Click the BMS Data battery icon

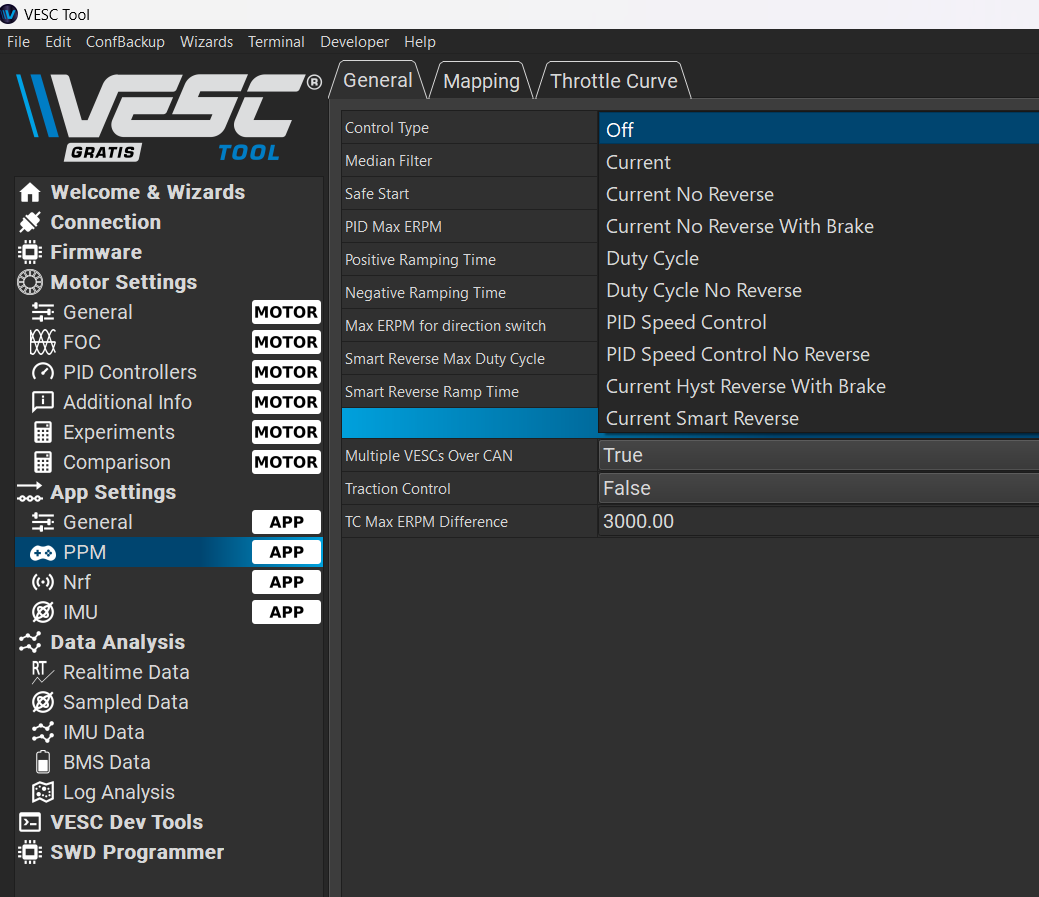pyautogui.click(x=43, y=762)
